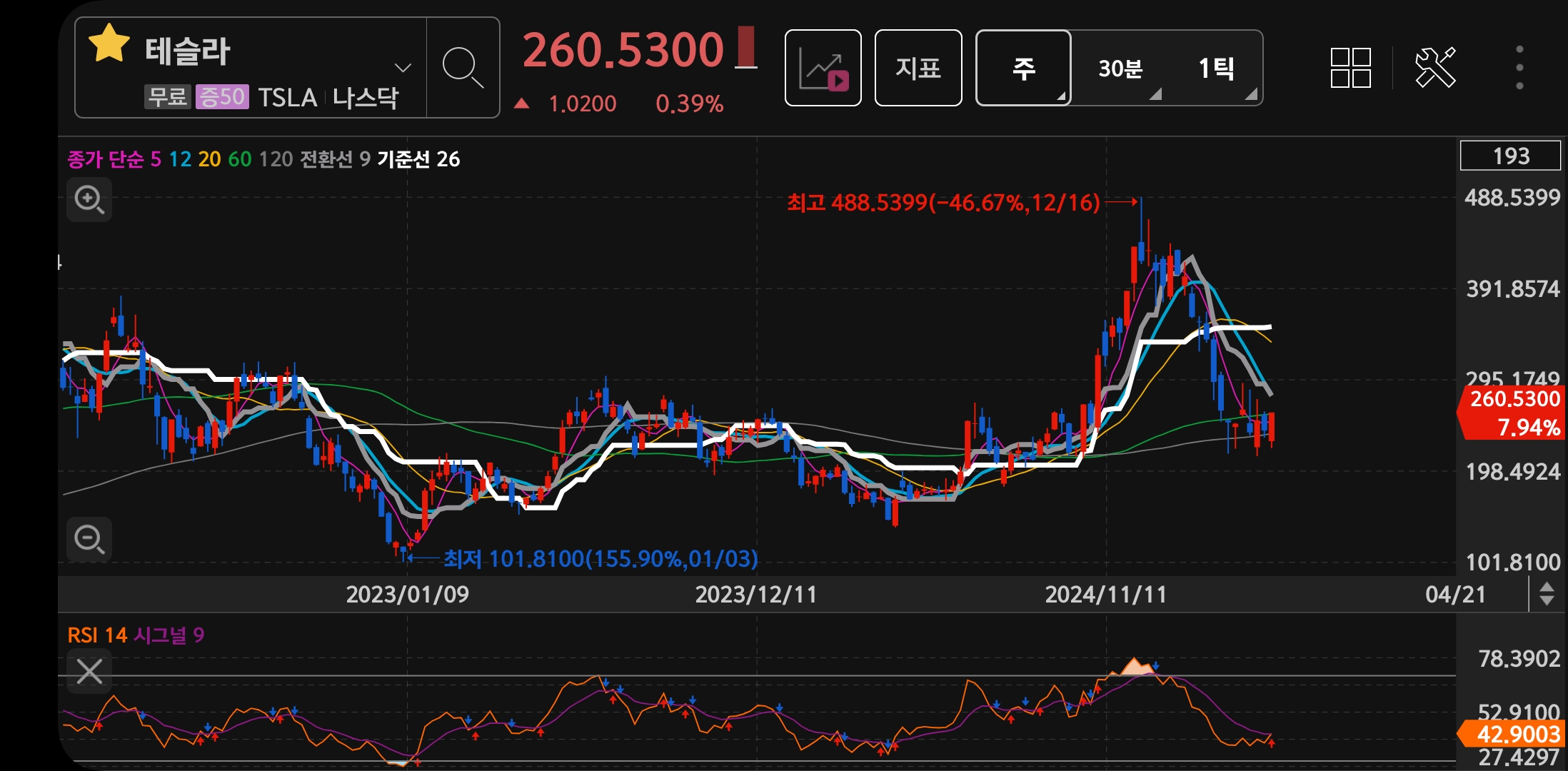The width and height of the screenshot is (1568, 771).
Task: Expand the 테슬라 symbol selector chevron
Action: click(x=403, y=67)
